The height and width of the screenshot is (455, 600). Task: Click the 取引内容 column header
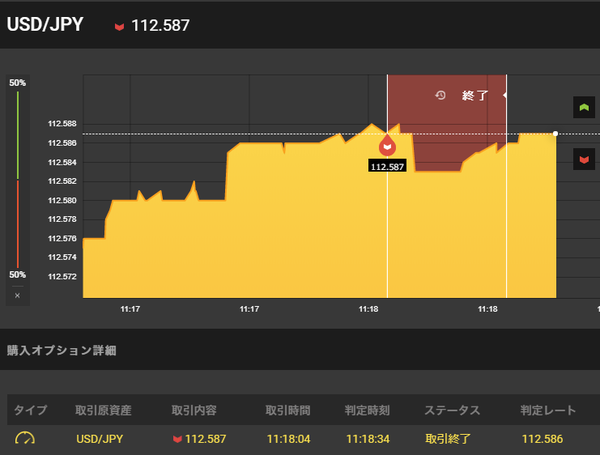pos(194,410)
